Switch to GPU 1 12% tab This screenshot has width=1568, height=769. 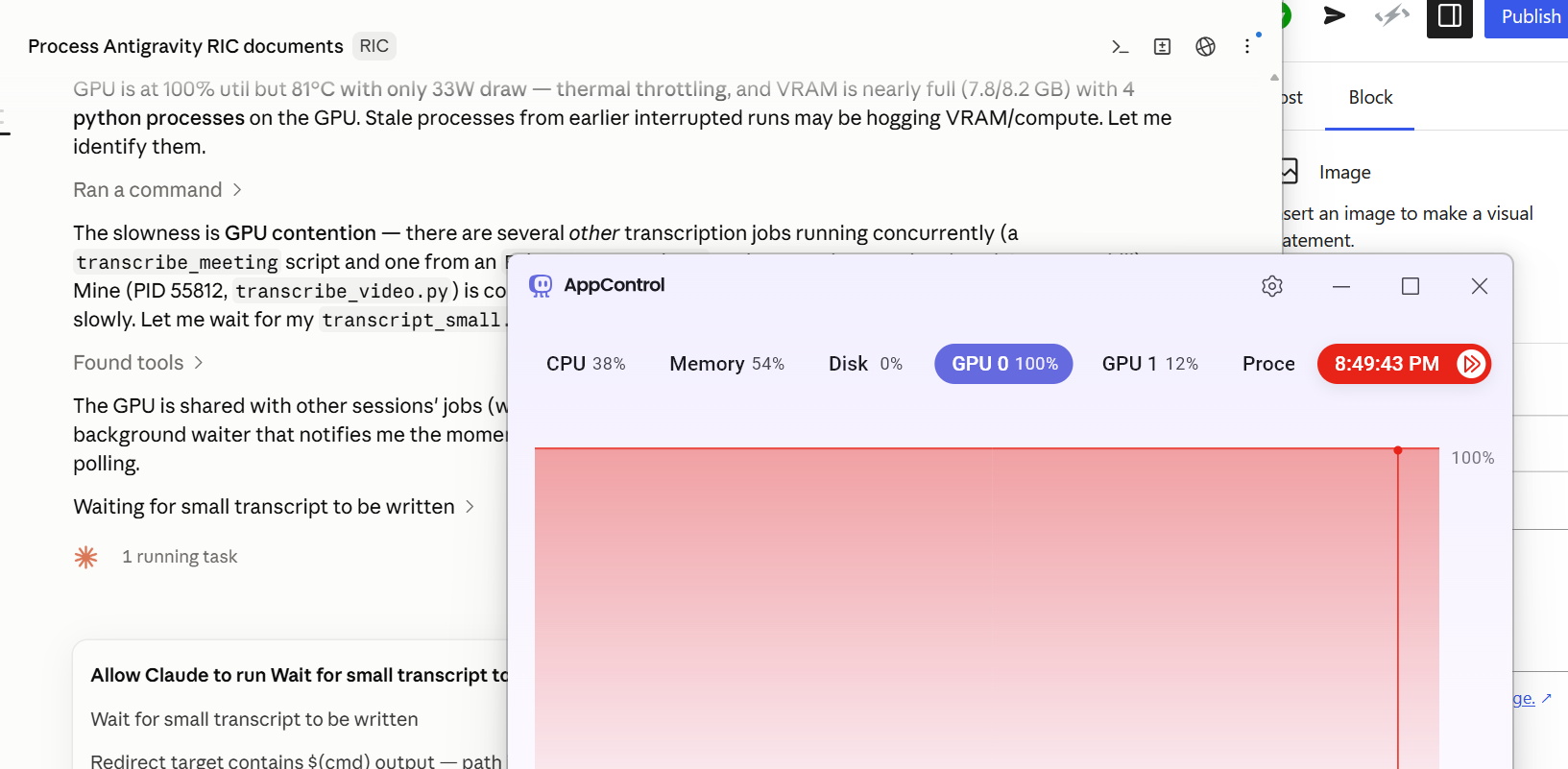1150,364
